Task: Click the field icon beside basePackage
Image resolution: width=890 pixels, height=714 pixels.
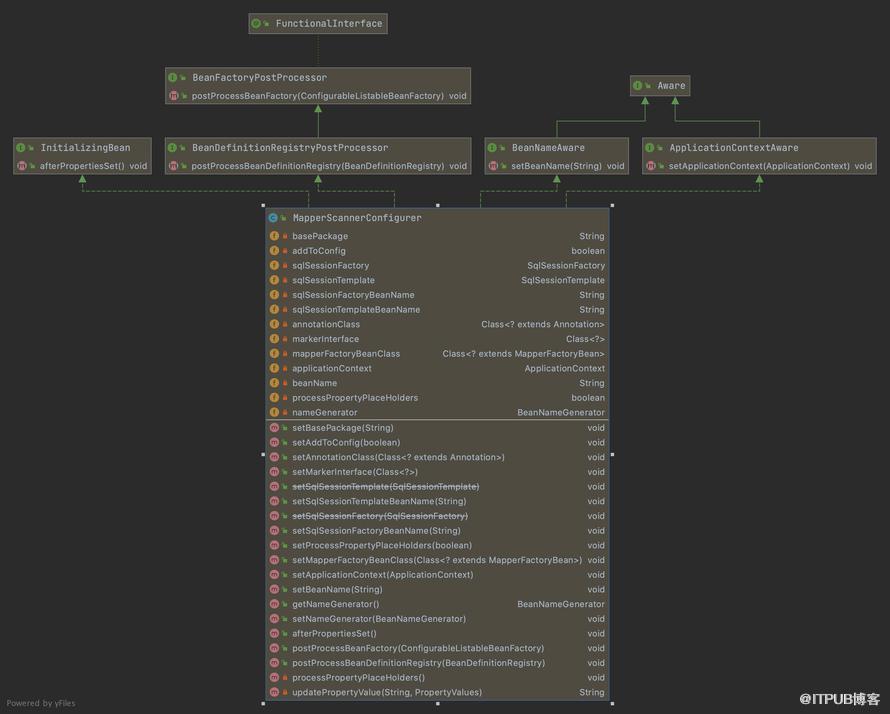Action: point(274,236)
